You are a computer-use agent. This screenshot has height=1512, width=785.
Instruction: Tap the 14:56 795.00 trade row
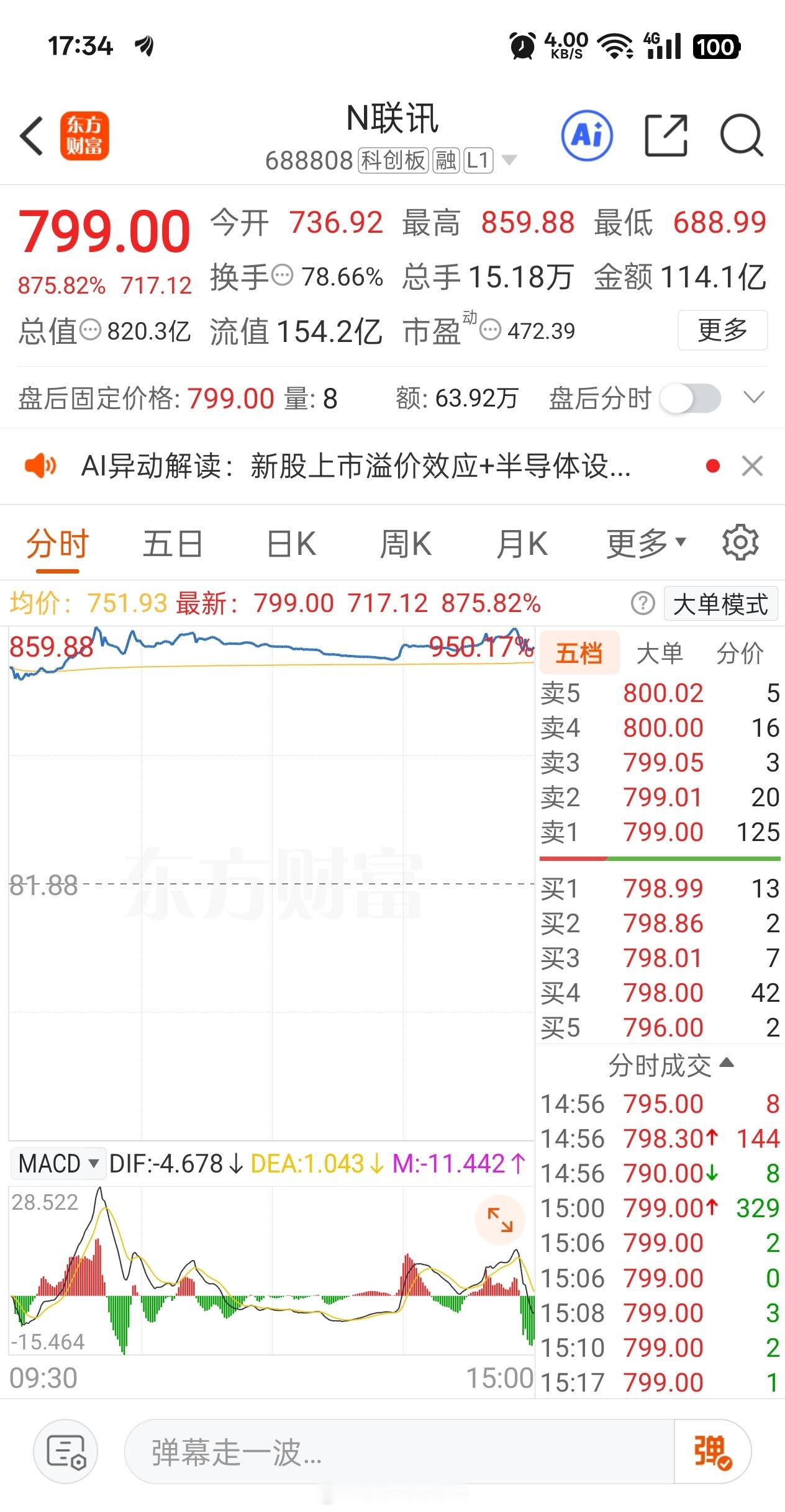tap(660, 1104)
